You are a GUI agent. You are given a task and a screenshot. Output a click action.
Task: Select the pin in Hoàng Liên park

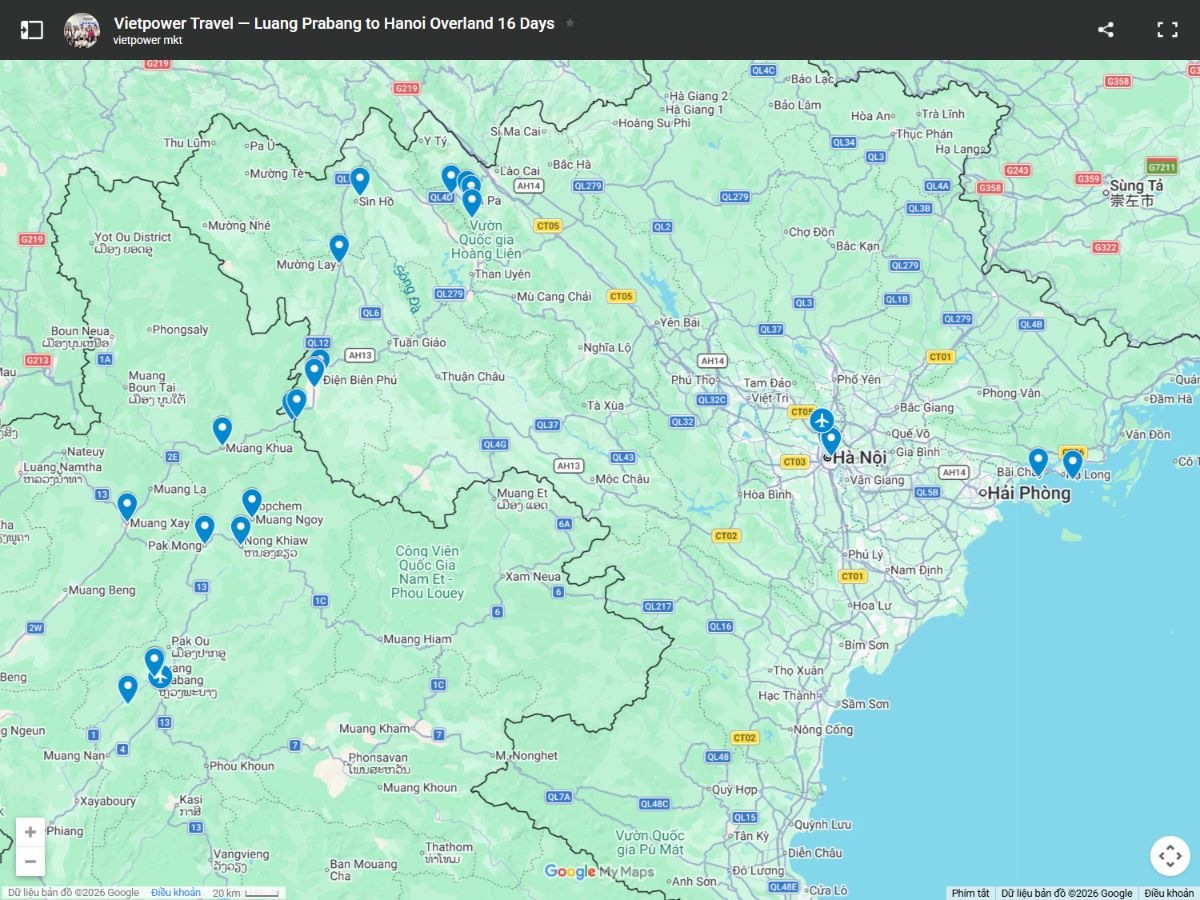(x=471, y=202)
